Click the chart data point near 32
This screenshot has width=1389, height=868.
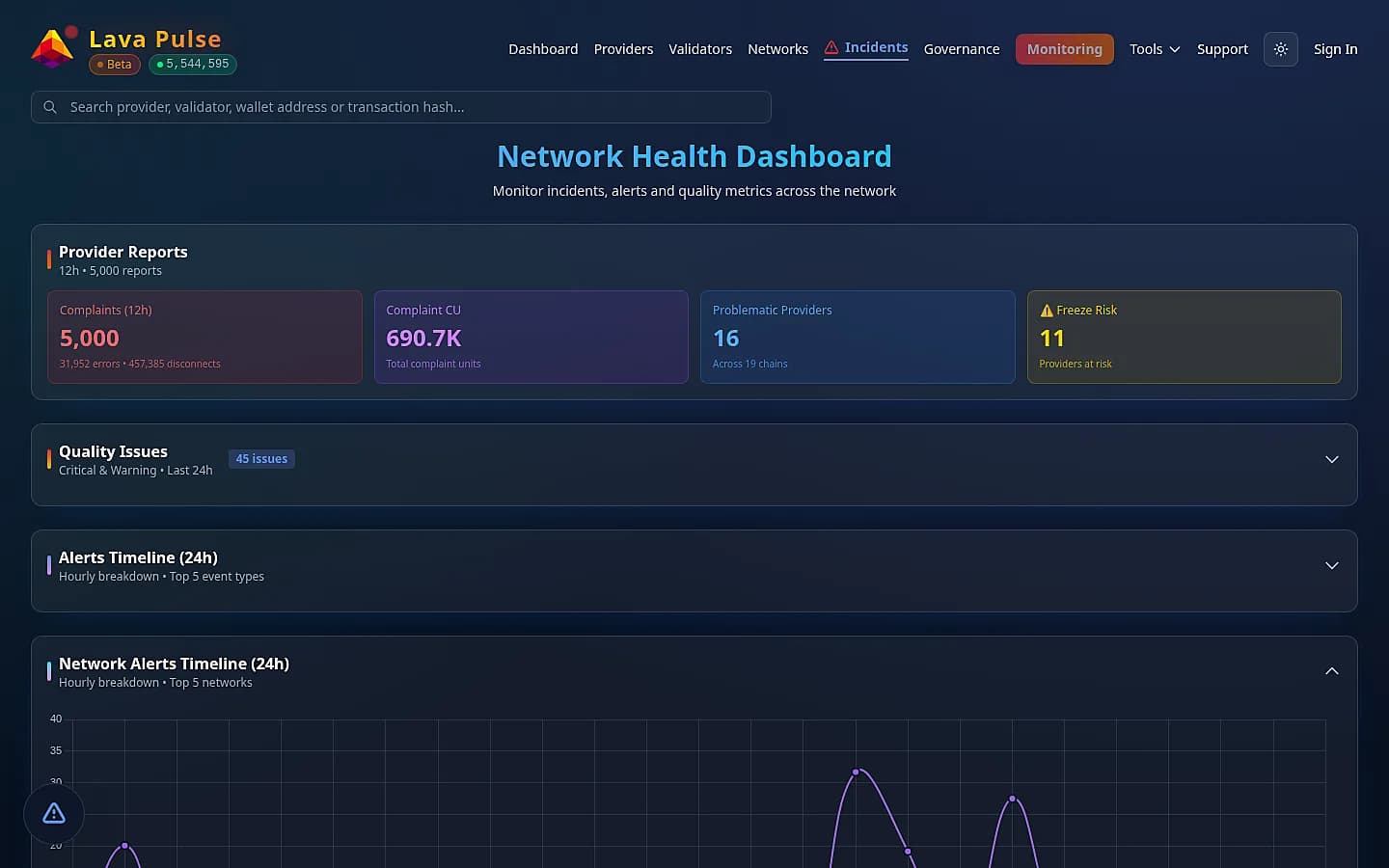point(856,772)
